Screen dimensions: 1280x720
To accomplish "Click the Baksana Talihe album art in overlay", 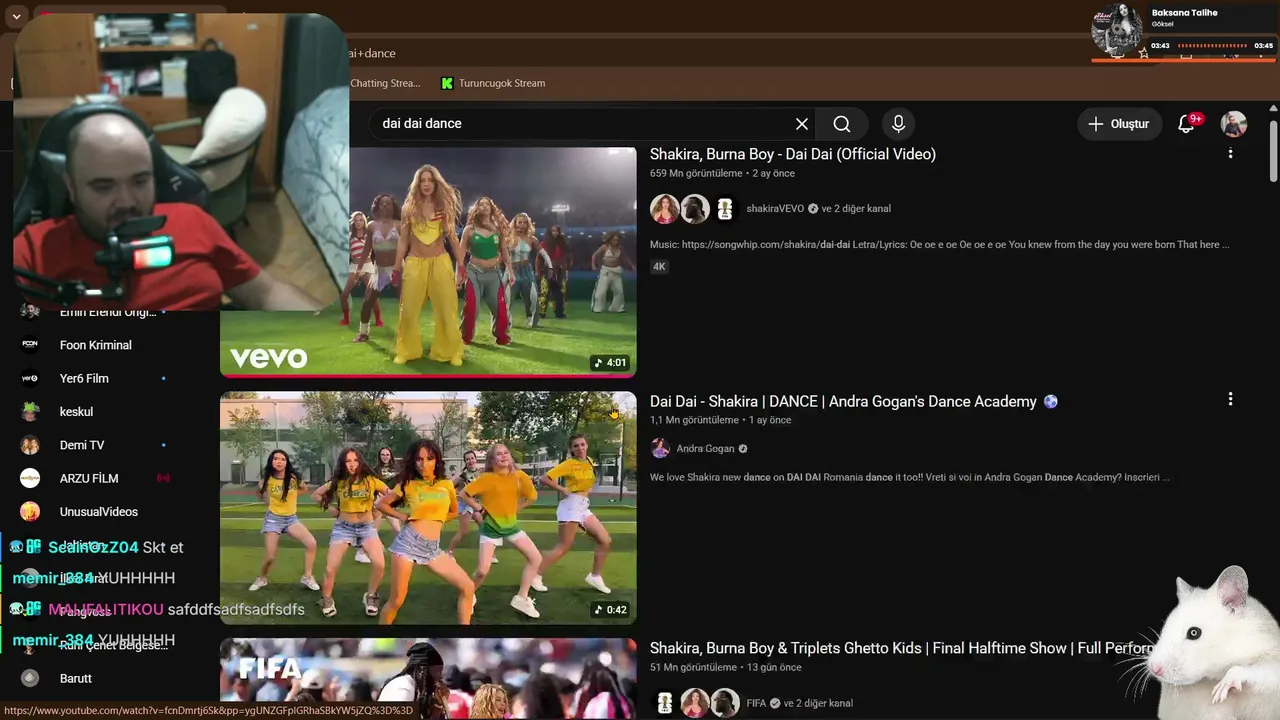I will coord(1117,29).
